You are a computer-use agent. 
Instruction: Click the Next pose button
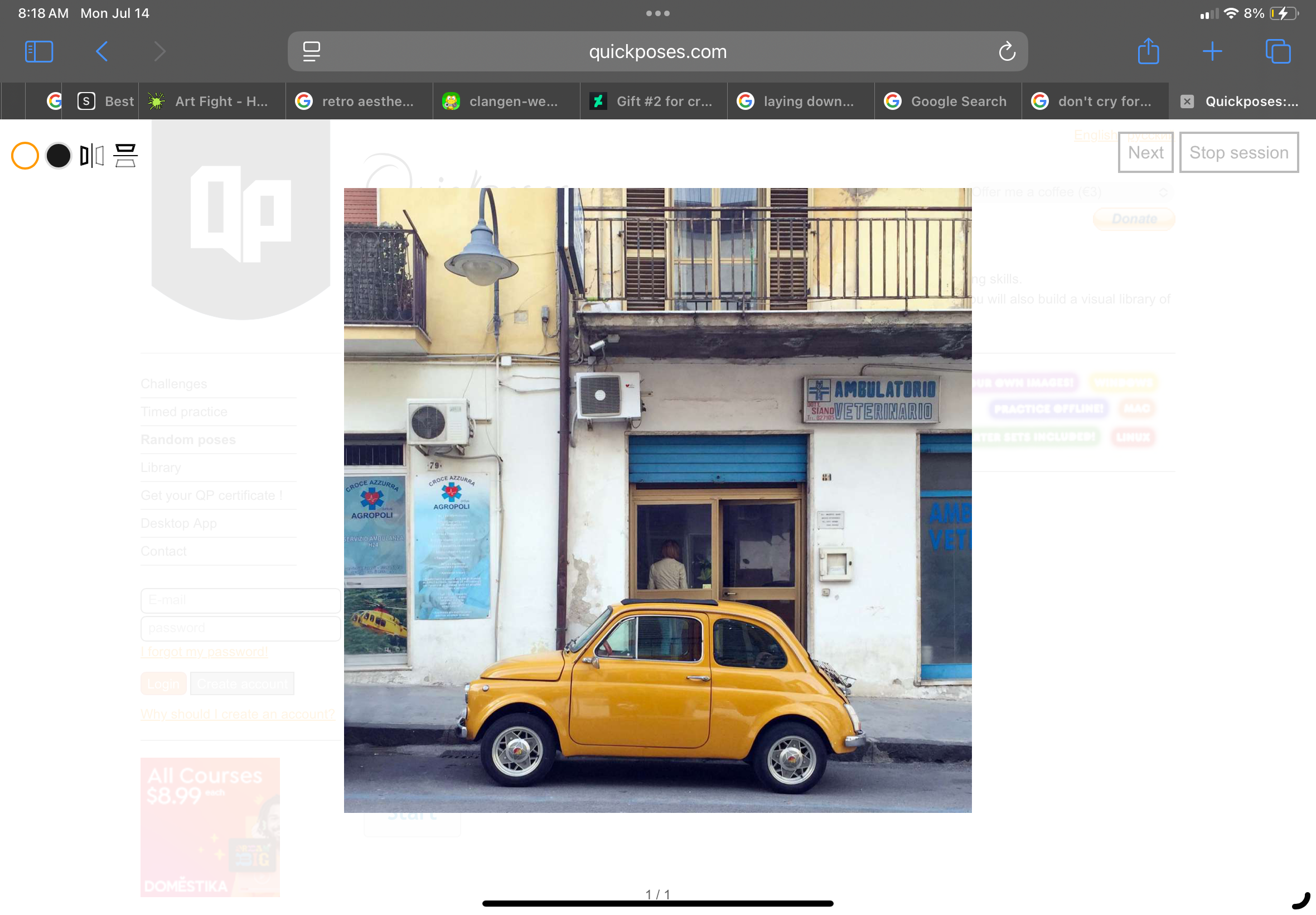coord(1145,152)
